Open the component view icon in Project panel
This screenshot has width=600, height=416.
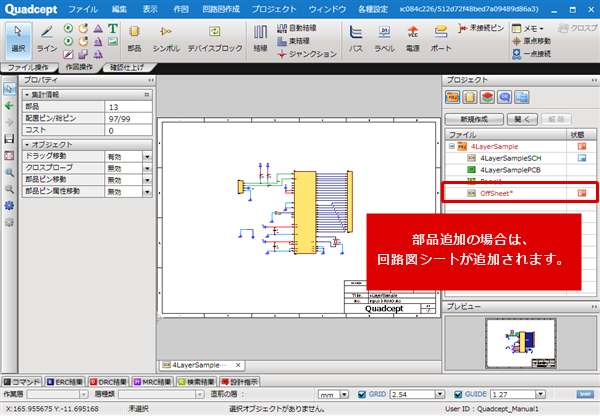tap(470, 97)
